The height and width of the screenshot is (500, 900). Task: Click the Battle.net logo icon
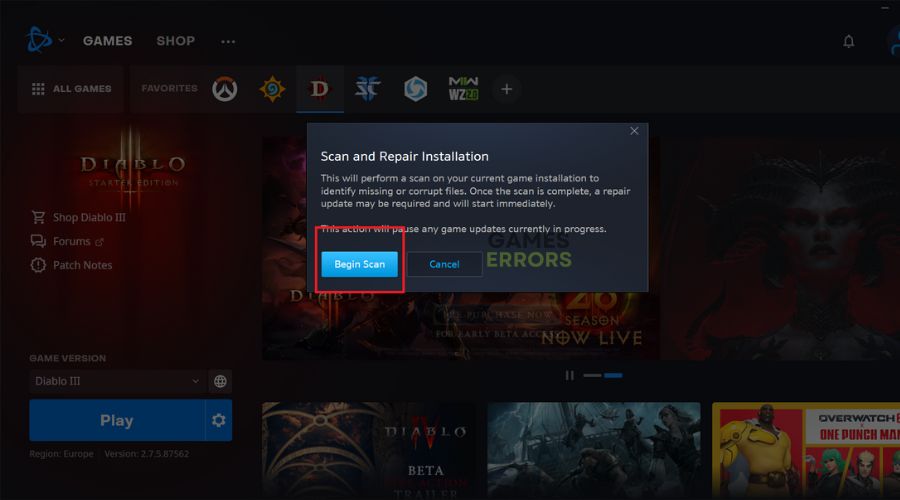[x=39, y=40]
